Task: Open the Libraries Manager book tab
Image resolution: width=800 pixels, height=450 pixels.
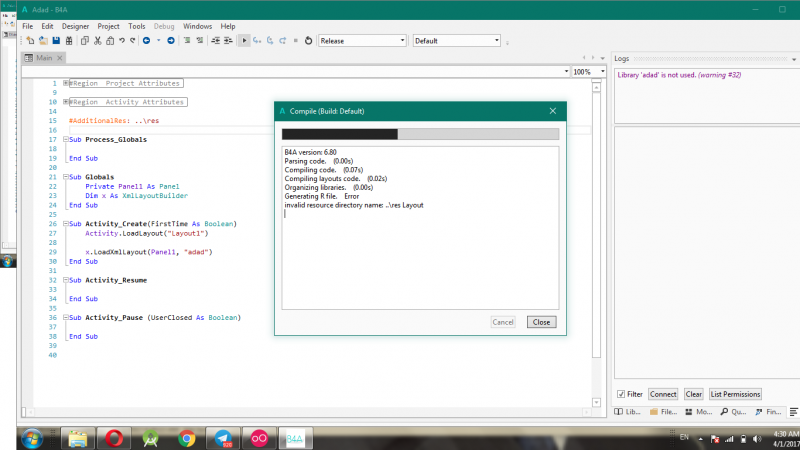Action: [x=628, y=411]
